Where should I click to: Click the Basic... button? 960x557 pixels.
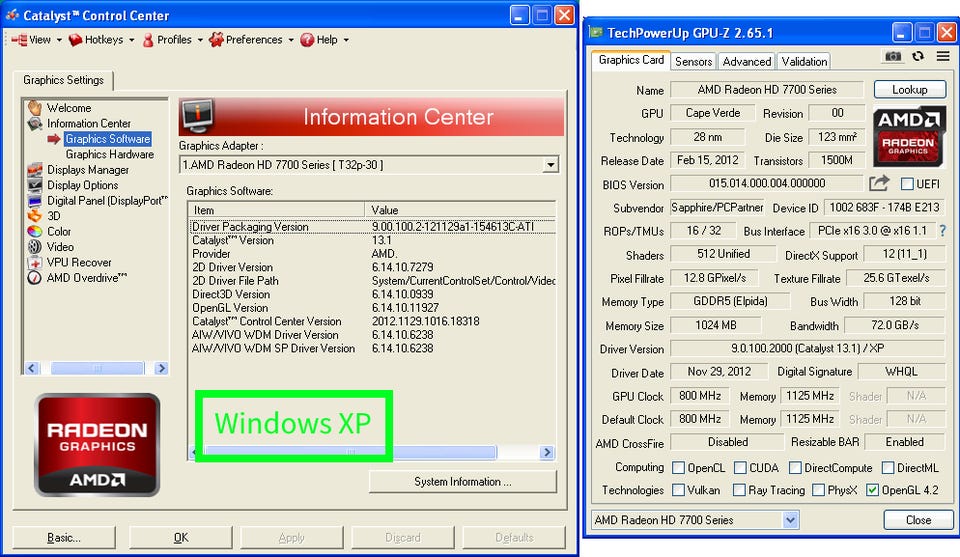tap(64, 537)
